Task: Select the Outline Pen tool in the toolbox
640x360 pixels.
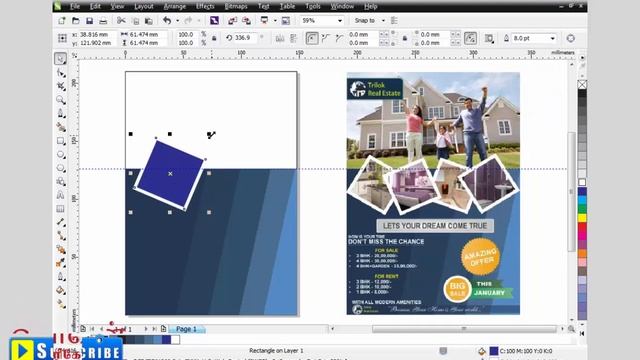Action: [x=61, y=277]
